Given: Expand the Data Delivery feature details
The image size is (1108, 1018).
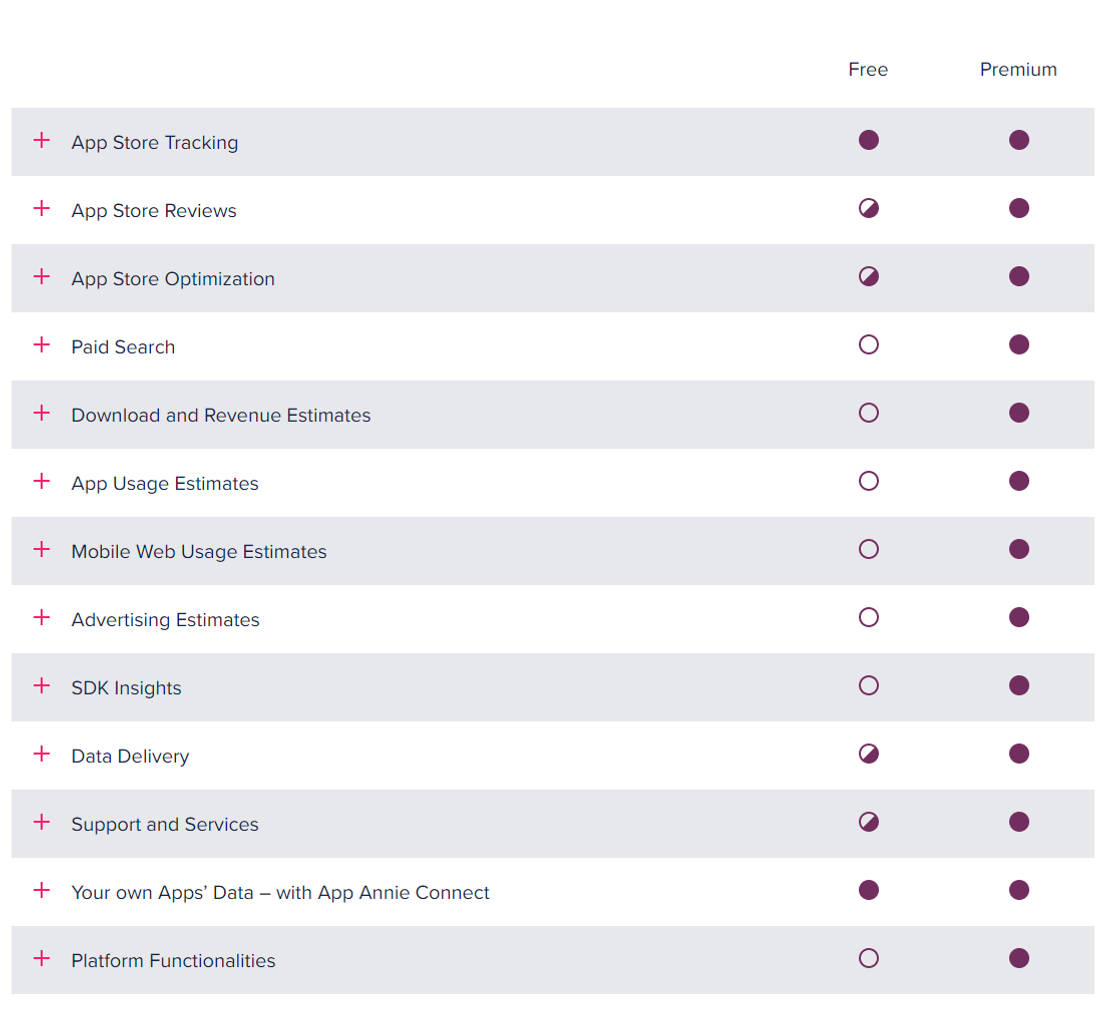Looking at the screenshot, I should pyautogui.click(x=41, y=755).
